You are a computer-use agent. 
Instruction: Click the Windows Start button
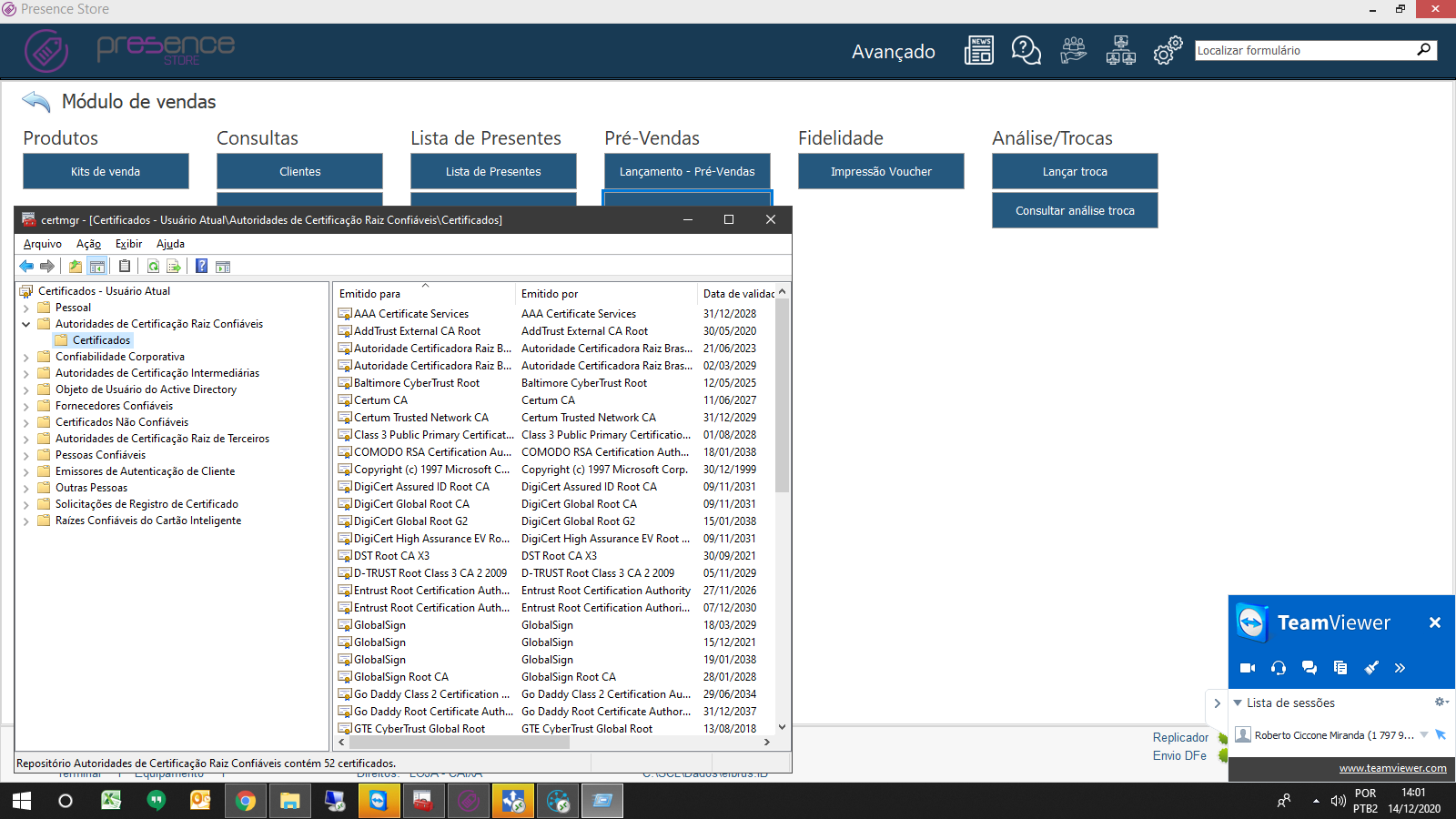pos(22,801)
